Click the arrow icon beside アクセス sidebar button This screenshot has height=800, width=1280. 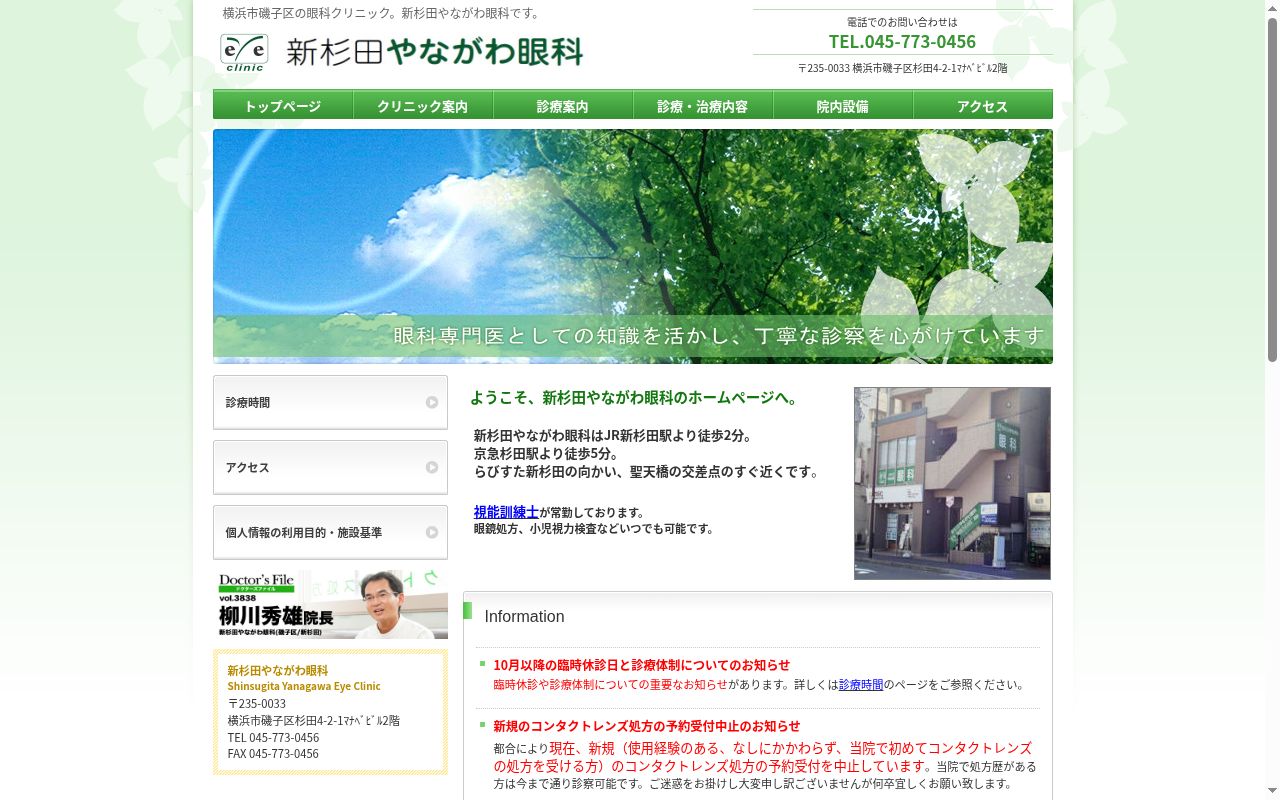432,467
